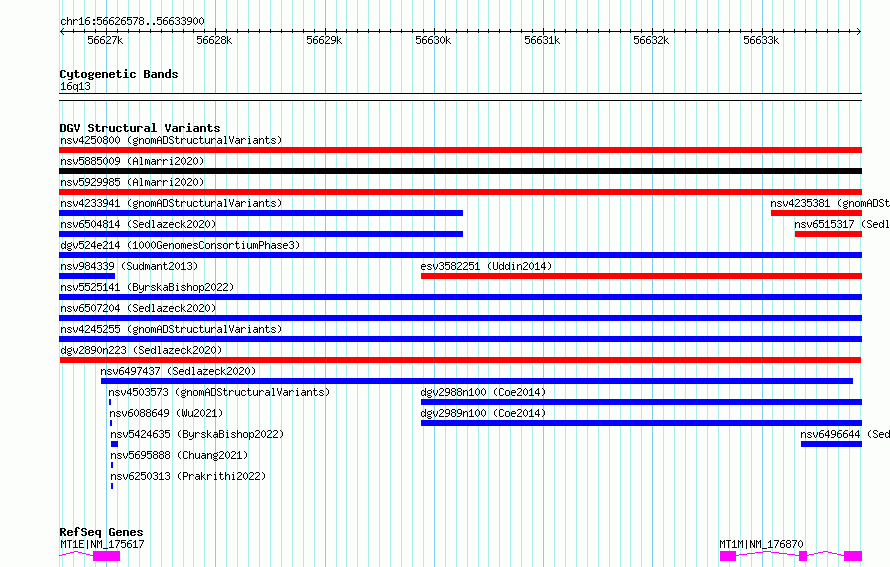Image resolution: width=890 pixels, height=567 pixels.
Task: Select nsv6507204 (Sedlazeck2020) variant label
Action: [x=138, y=308]
